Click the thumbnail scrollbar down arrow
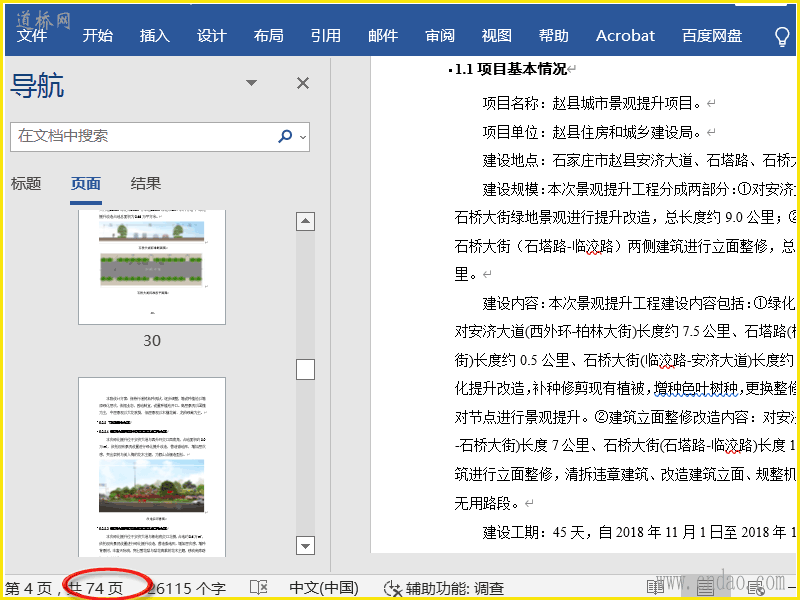Image resolution: width=800 pixels, height=600 pixels. (305, 545)
